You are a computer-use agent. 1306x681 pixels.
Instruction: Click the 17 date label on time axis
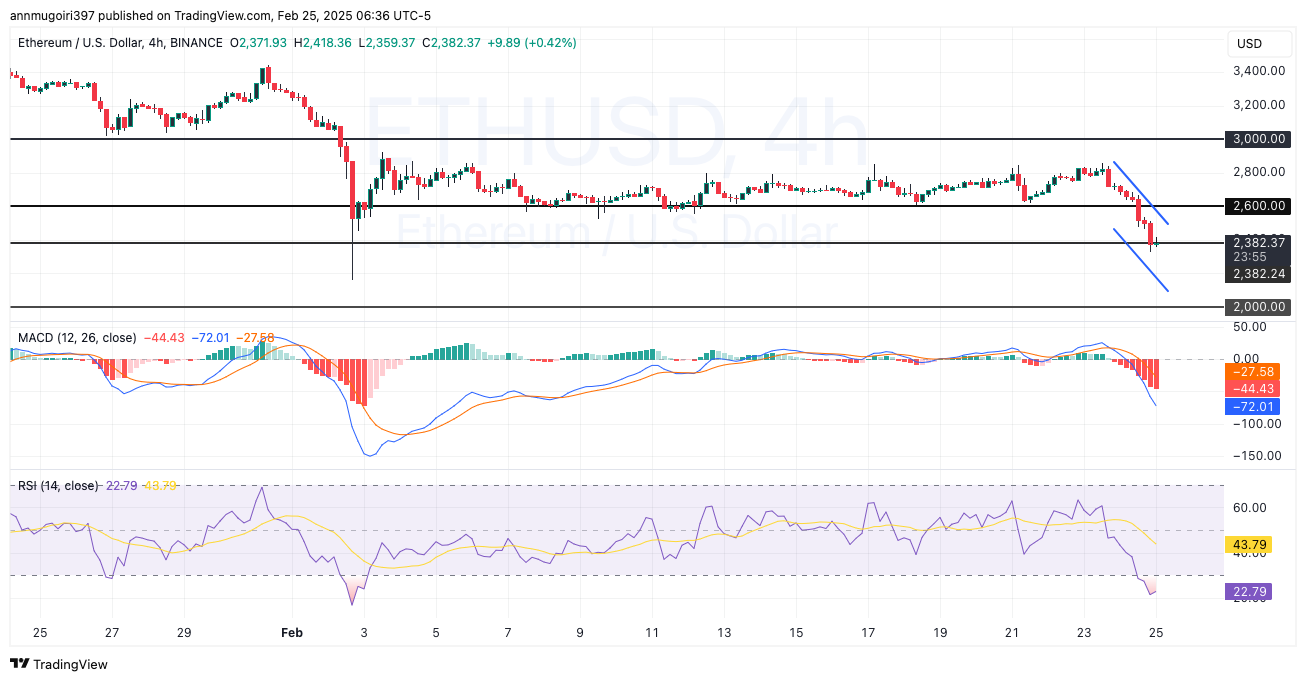[x=868, y=633]
